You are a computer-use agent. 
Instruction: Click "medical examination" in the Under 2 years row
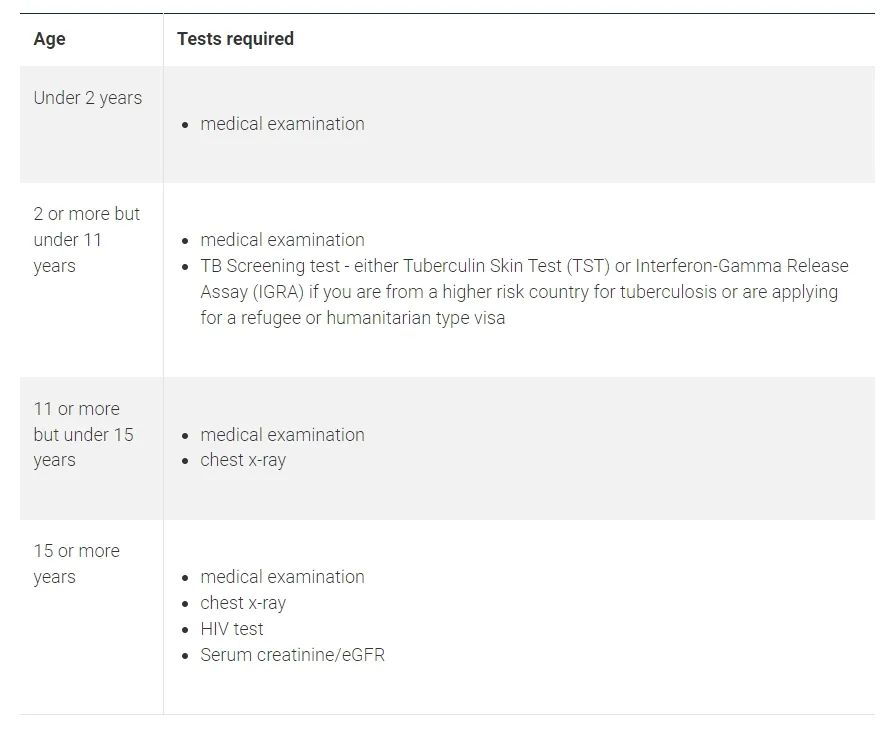tap(282, 124)
